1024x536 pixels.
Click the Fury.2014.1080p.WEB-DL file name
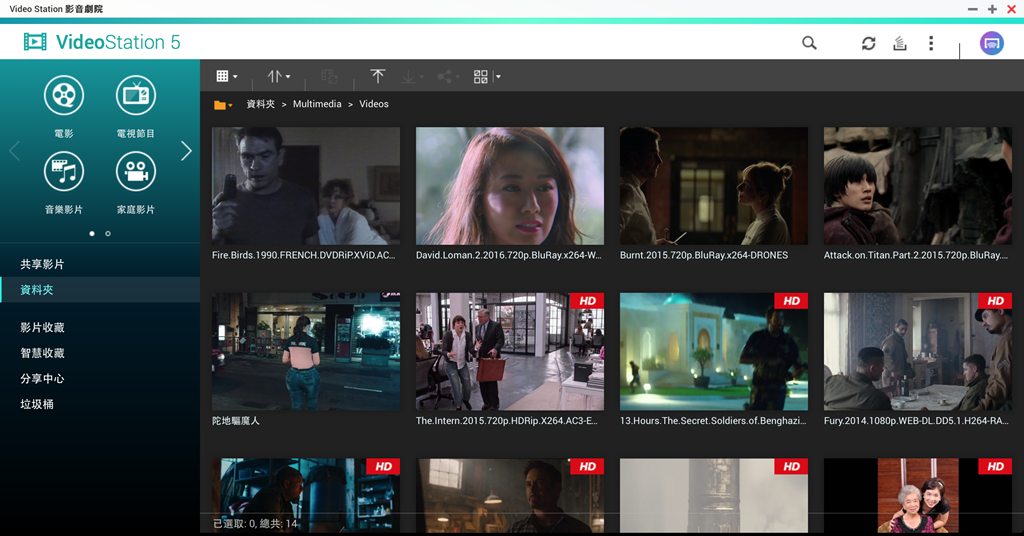pyautogui.click(x=916, y=421)
